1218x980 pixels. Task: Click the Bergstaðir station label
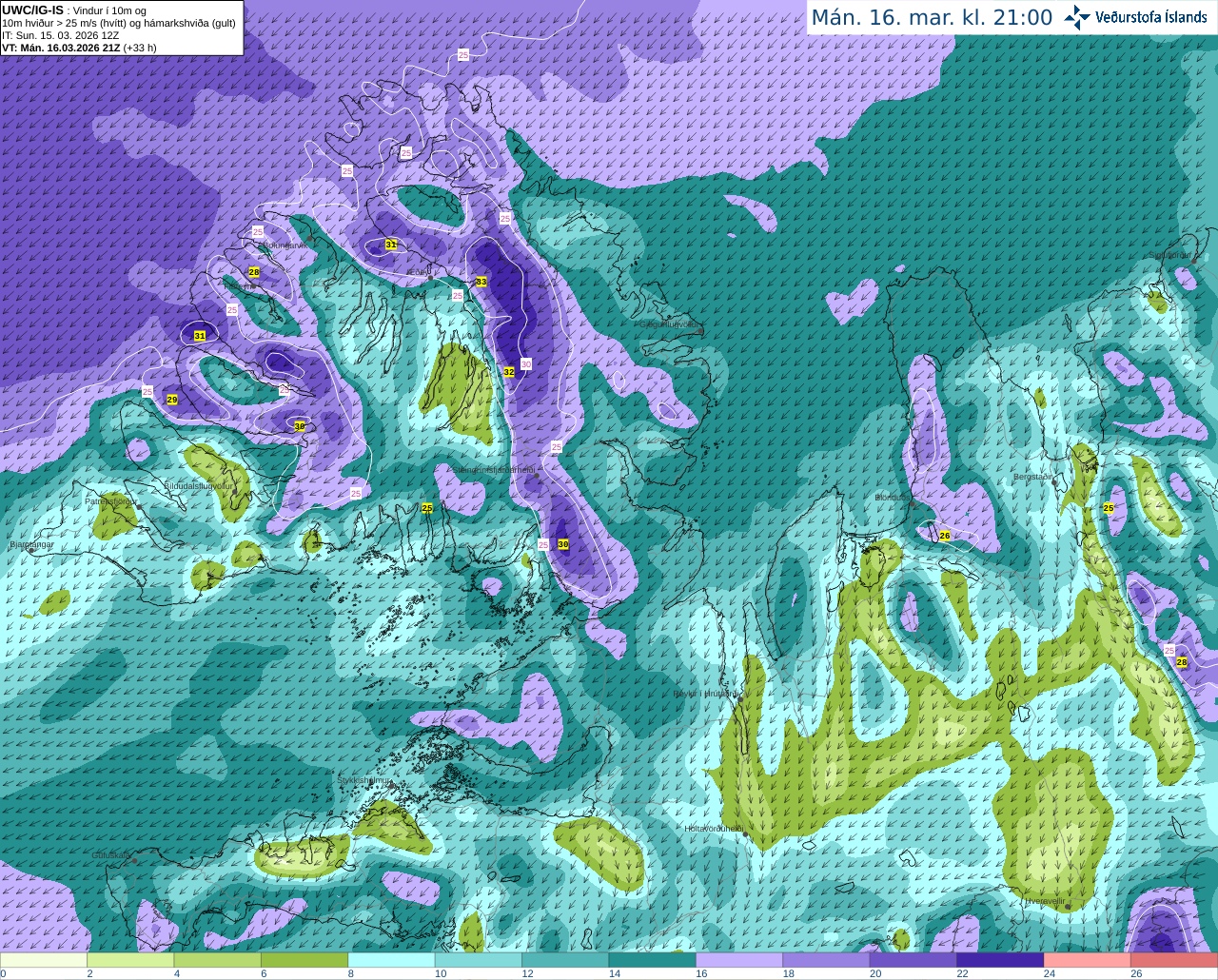[1034, 477]
